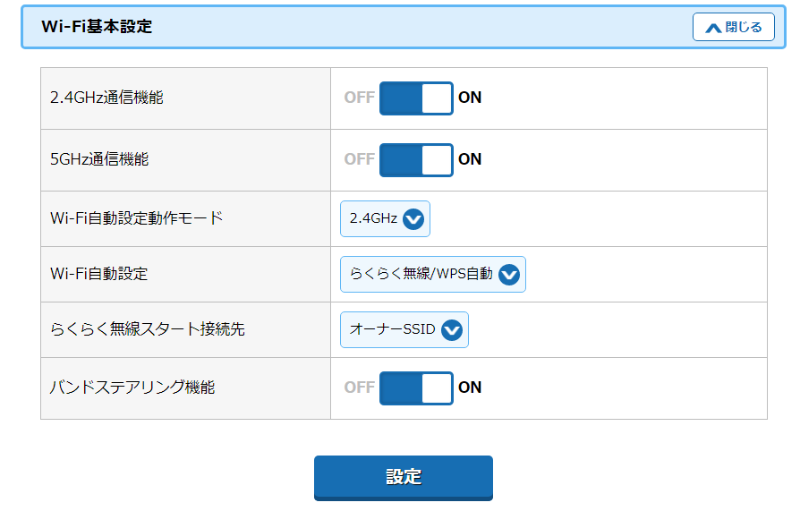Click the arrow icon beside 2.4GHz dropdown
The height and width of the screenshot is (511, 800).
tap(414, 218)
